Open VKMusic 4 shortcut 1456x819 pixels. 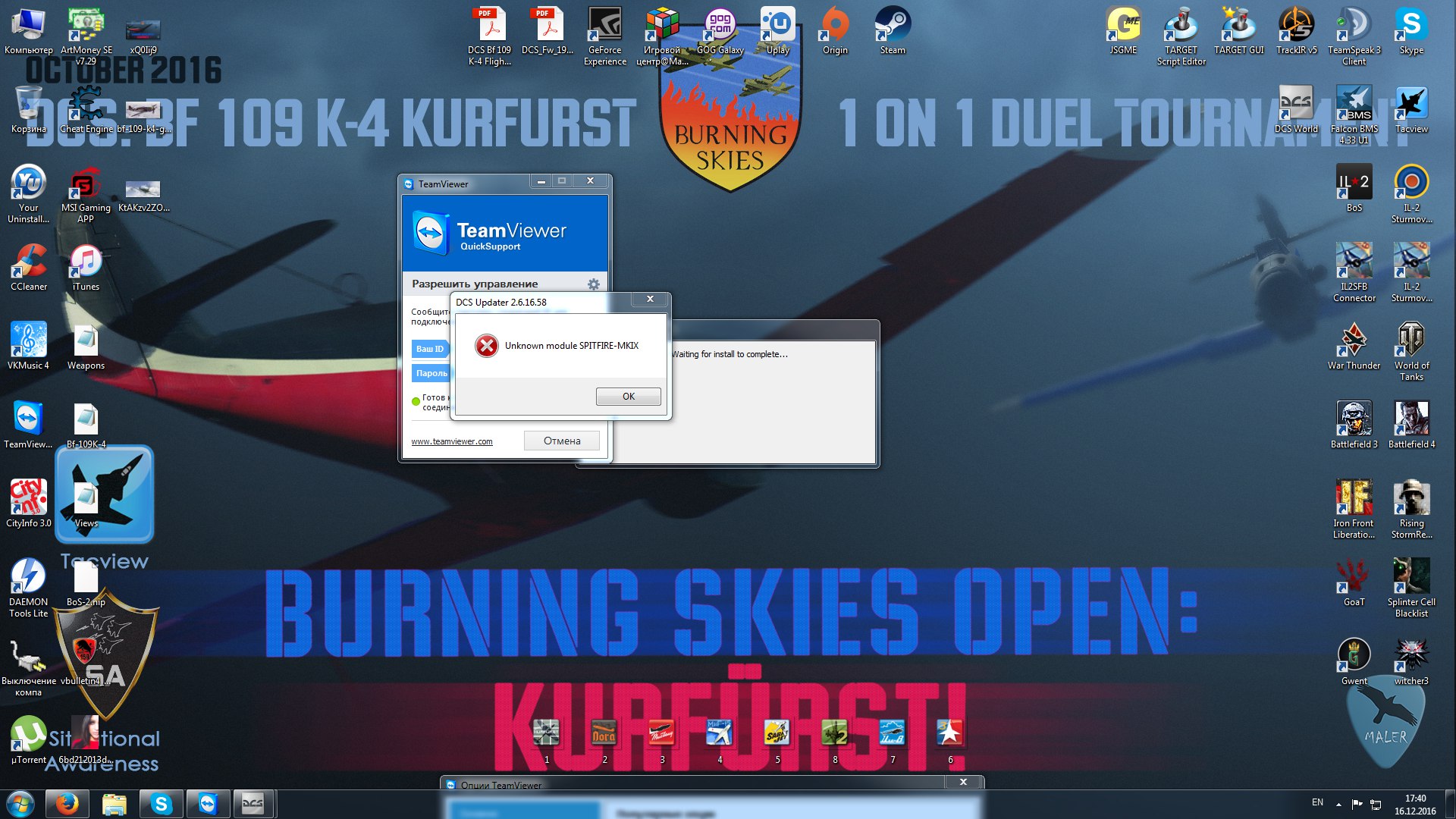coord(28,347)
